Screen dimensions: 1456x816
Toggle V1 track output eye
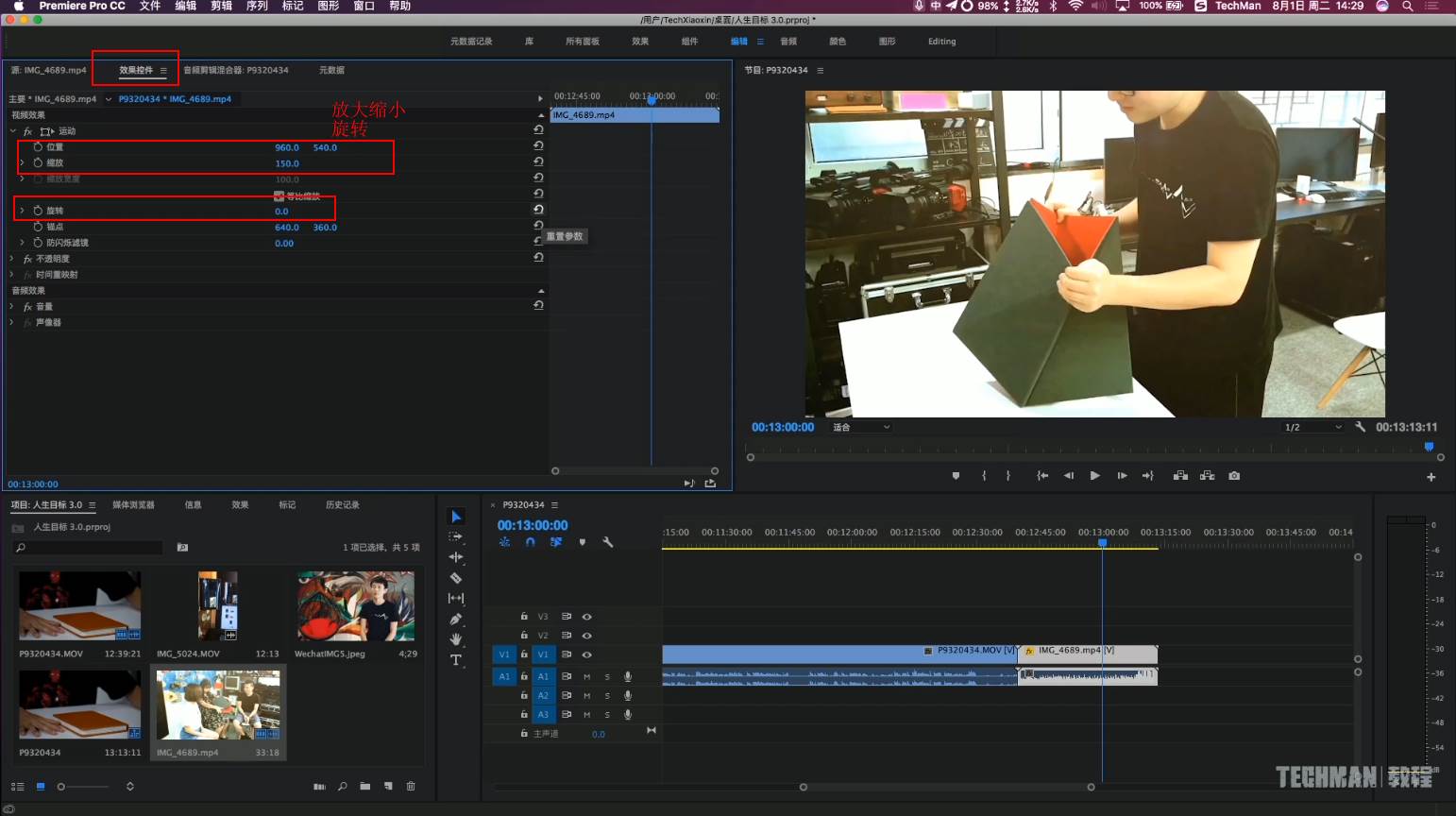(586, 654)
